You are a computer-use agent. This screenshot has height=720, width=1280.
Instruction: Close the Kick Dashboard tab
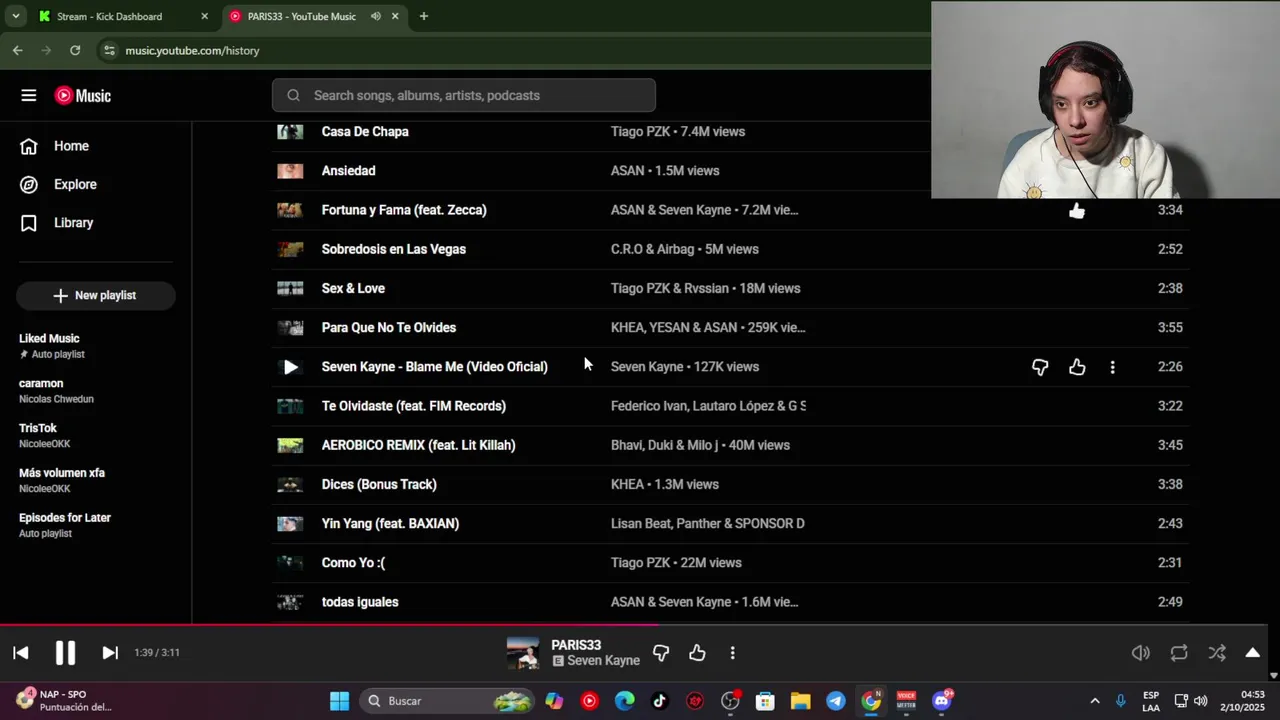click(204, 16)
